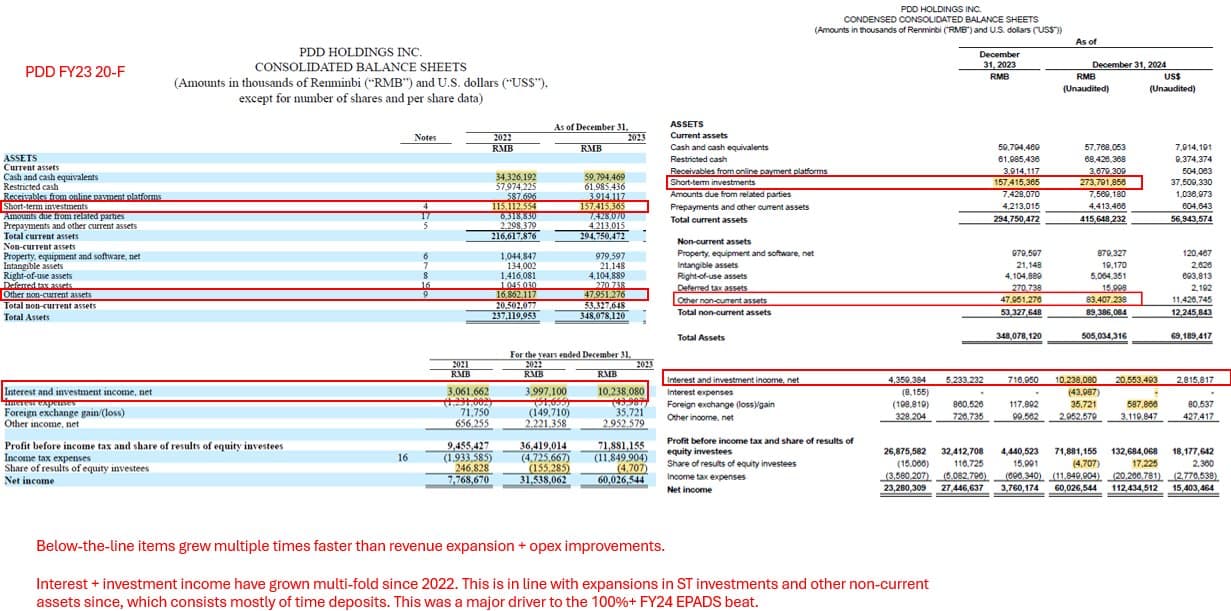Click the "Notes" column header
Viewport: 1231px width, 611px height.
click(x=425, y=137)
